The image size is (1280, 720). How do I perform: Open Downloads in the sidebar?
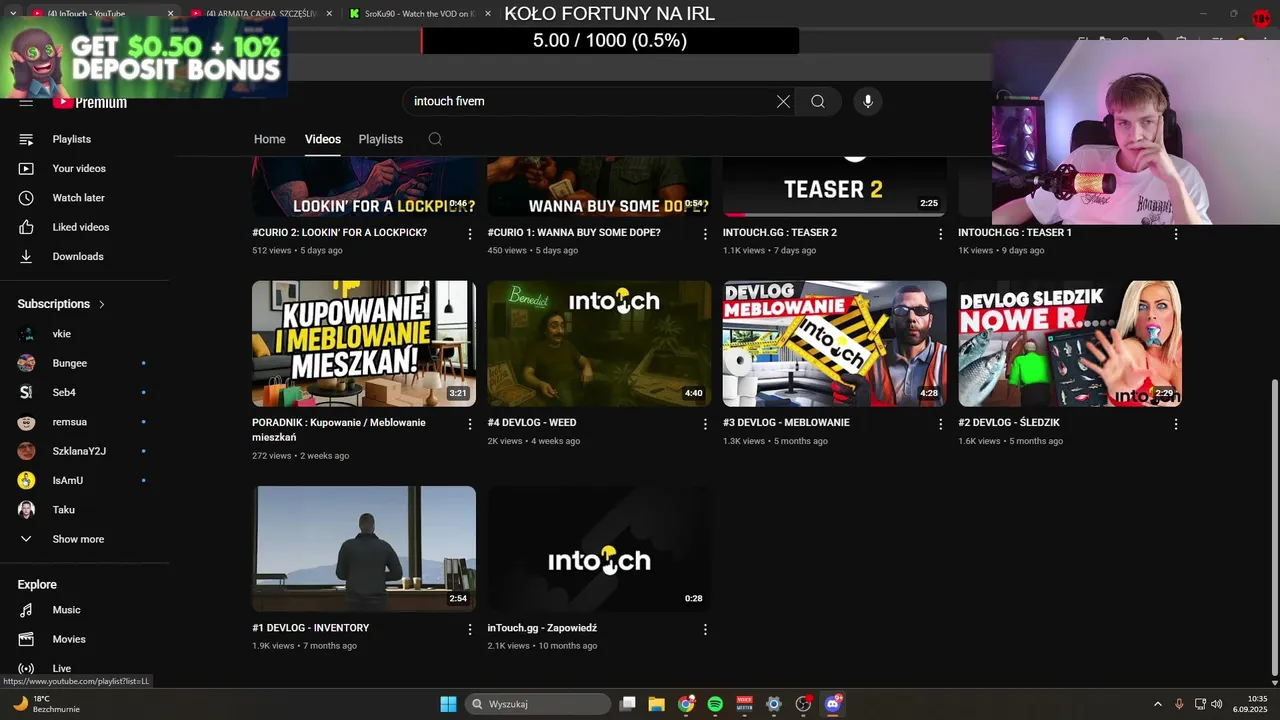pos(78,256)
